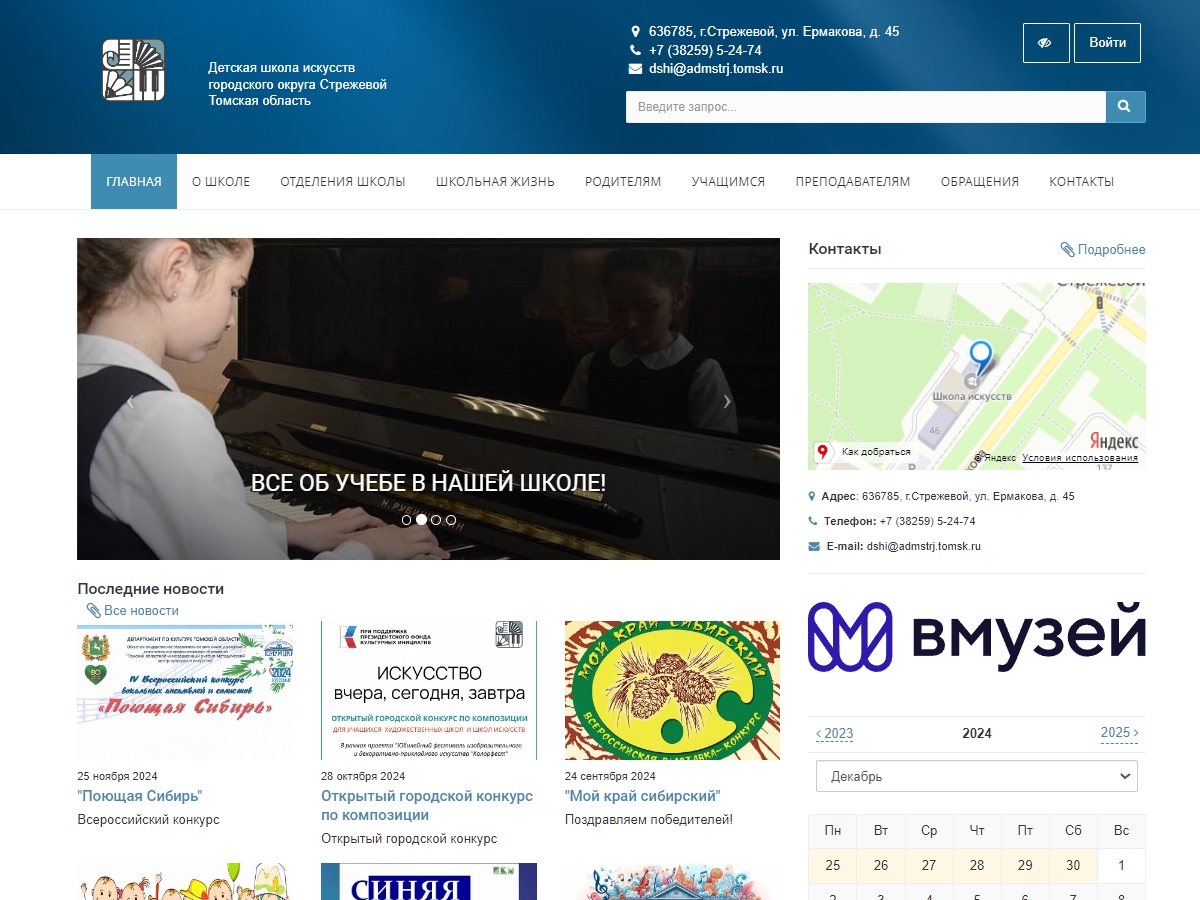Viewport: 1200px width, 900px height.
Task: Click the paperclip icon beside Подробнее
Action: click(x=1068, y=250)
